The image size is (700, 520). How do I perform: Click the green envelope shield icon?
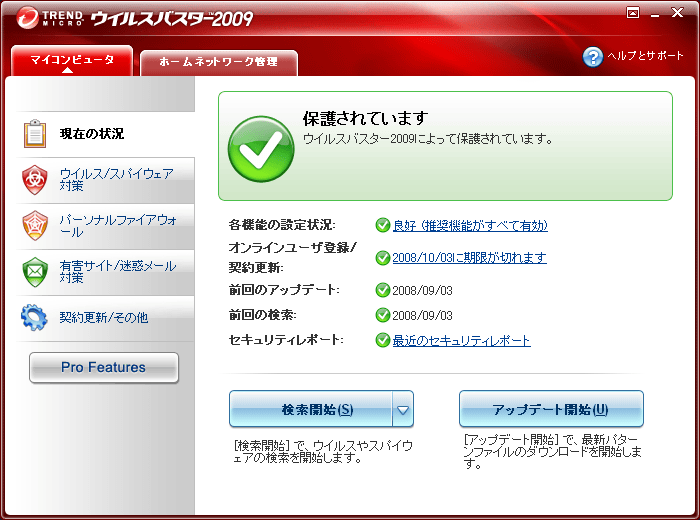point(35,272)
